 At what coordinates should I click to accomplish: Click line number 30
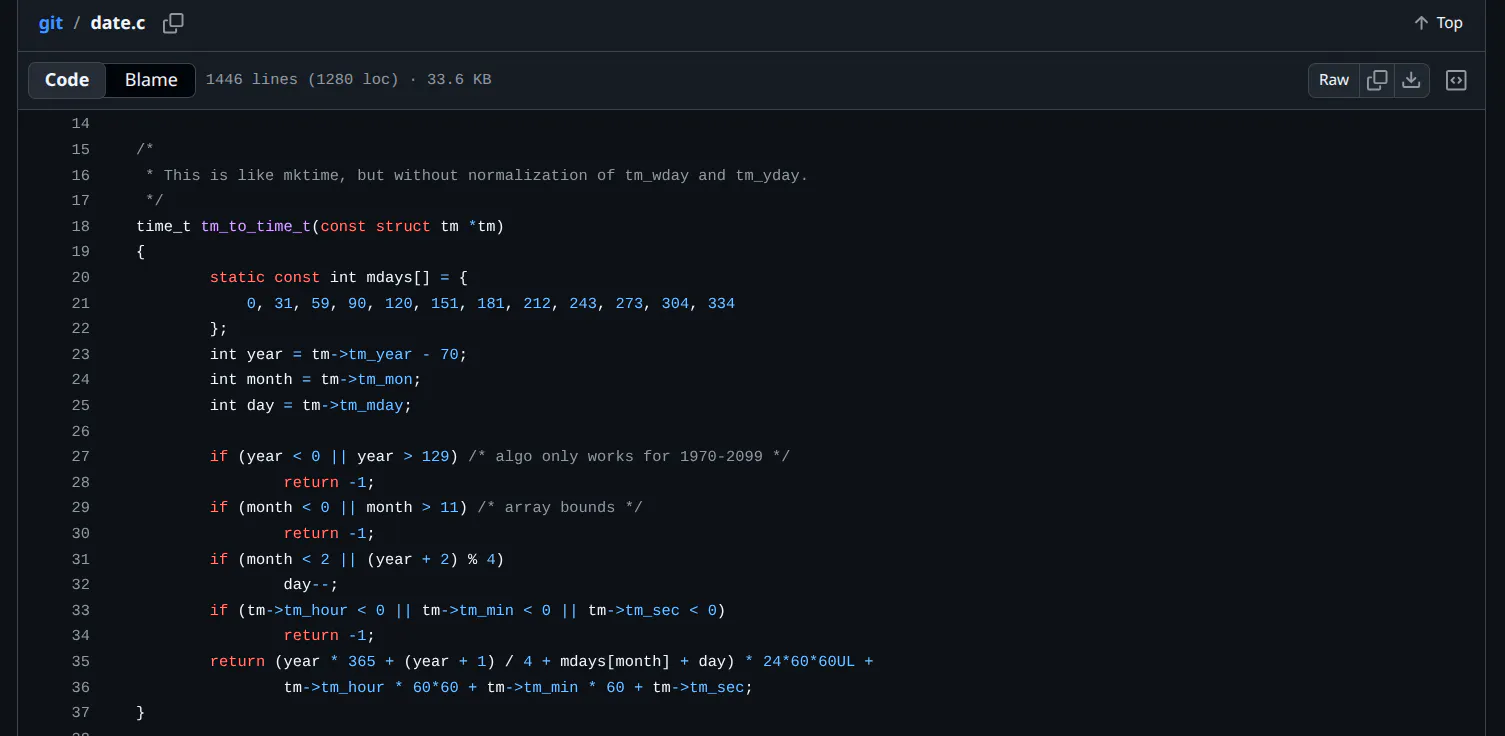point(80,534)
